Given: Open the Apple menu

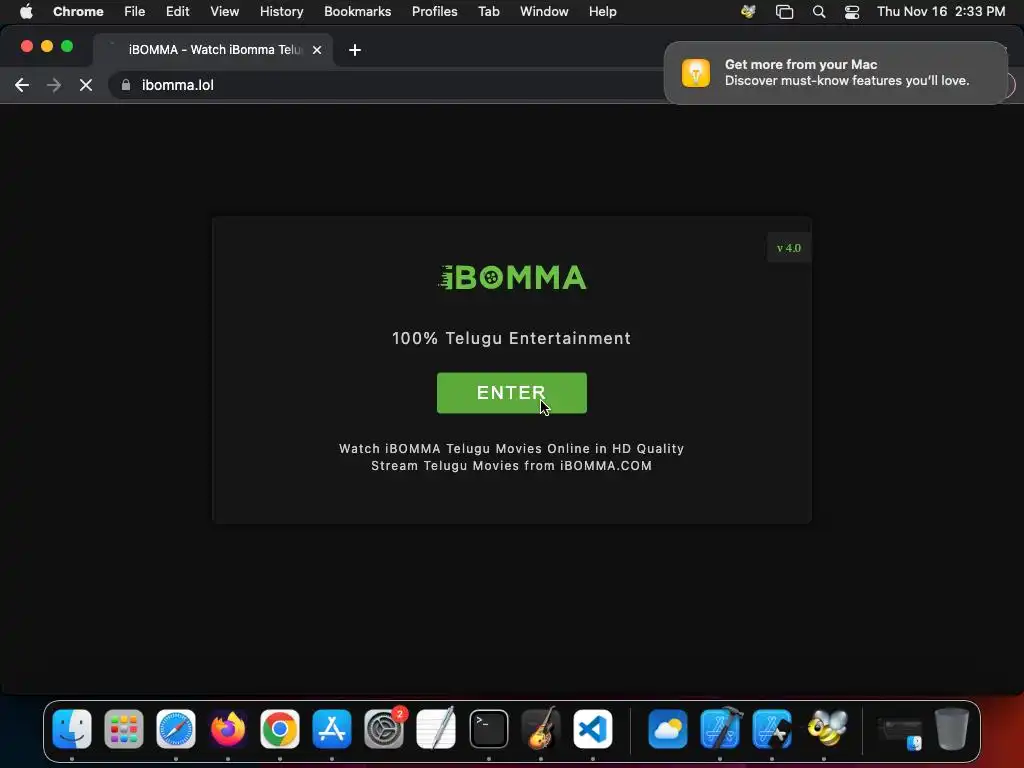Looking at the screenshot, I should click(x=26, y=11).
